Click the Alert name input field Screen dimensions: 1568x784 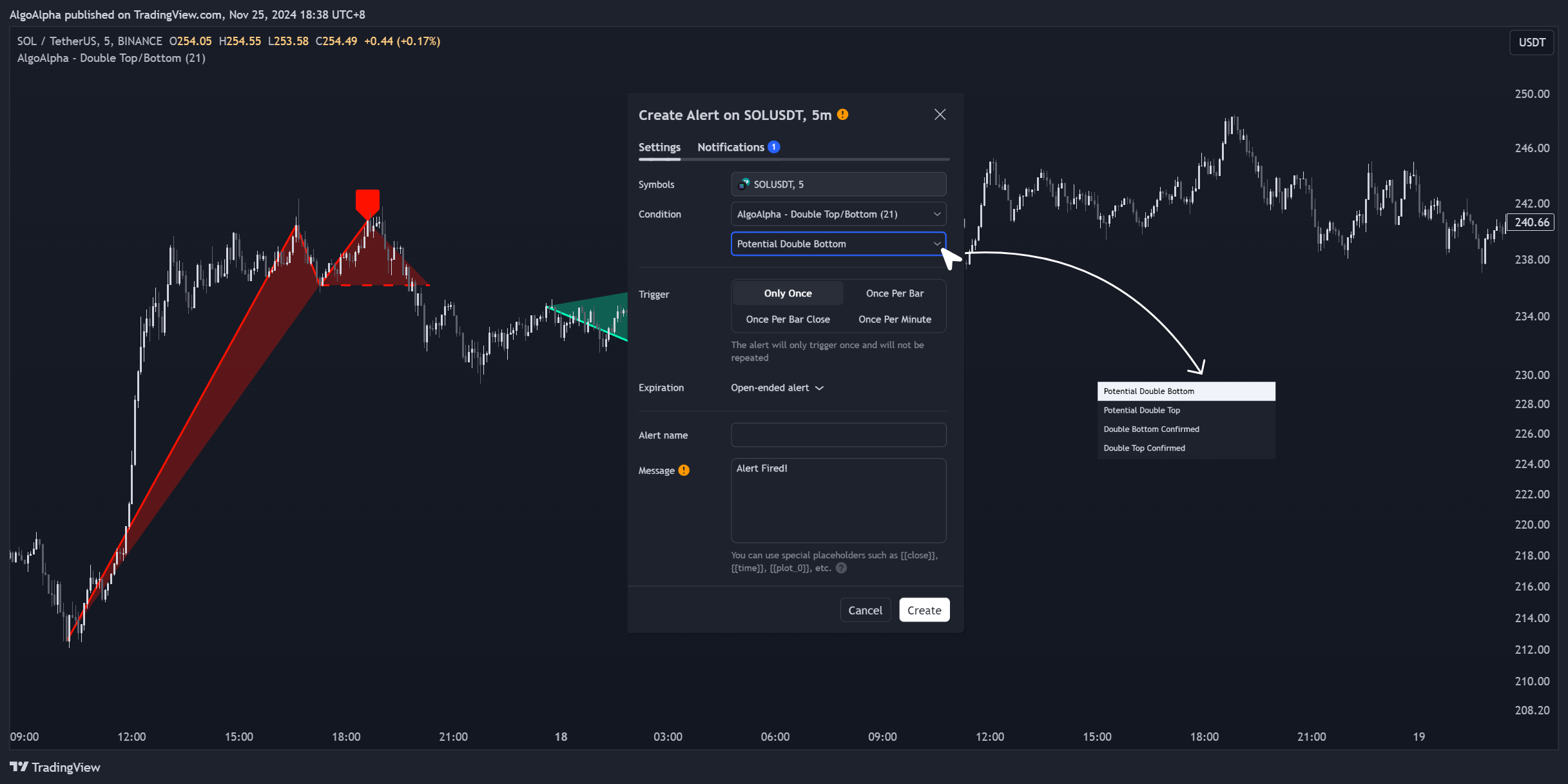pyautogui.click(x=838, y=435)
